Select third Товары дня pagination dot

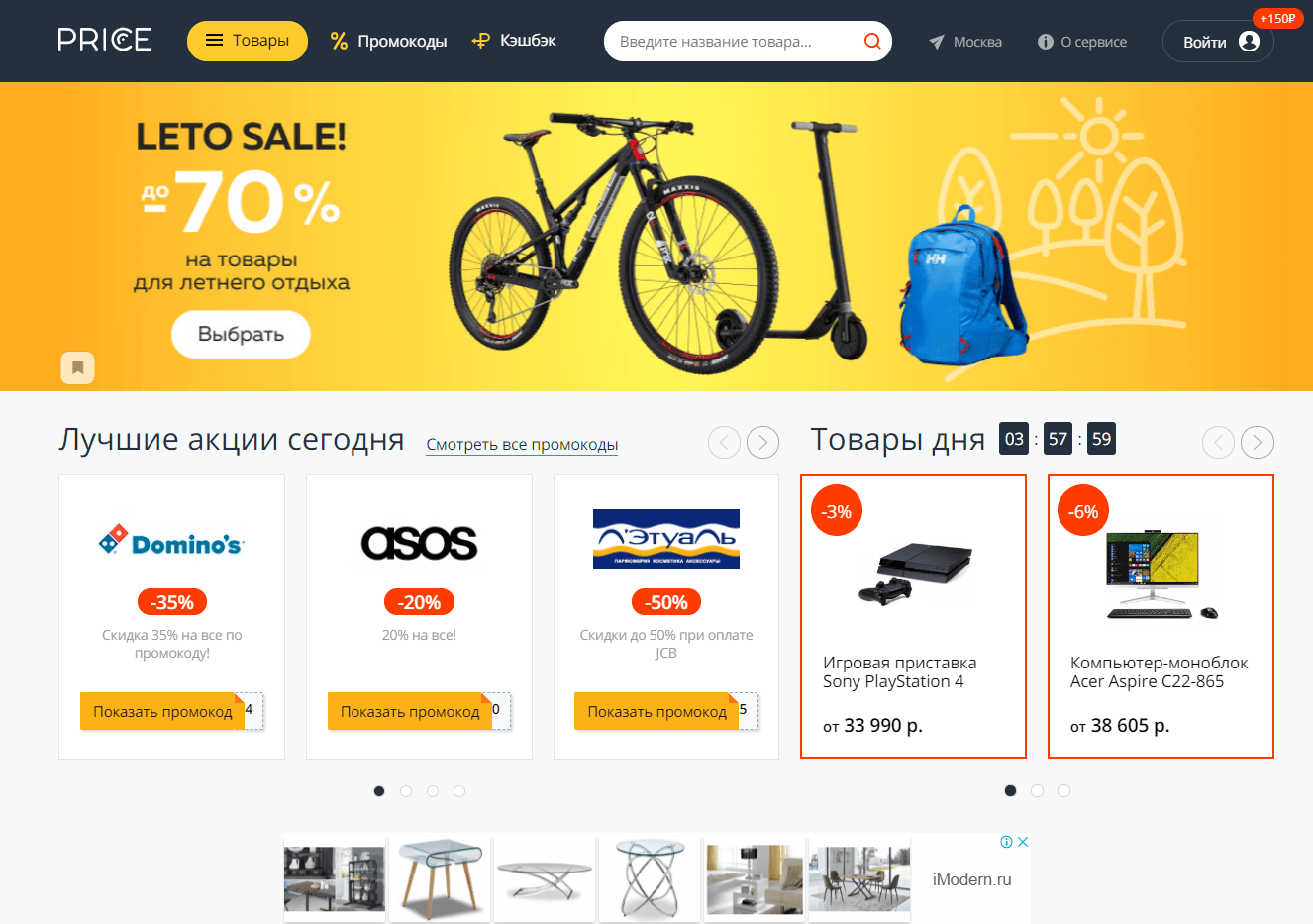1063,791
